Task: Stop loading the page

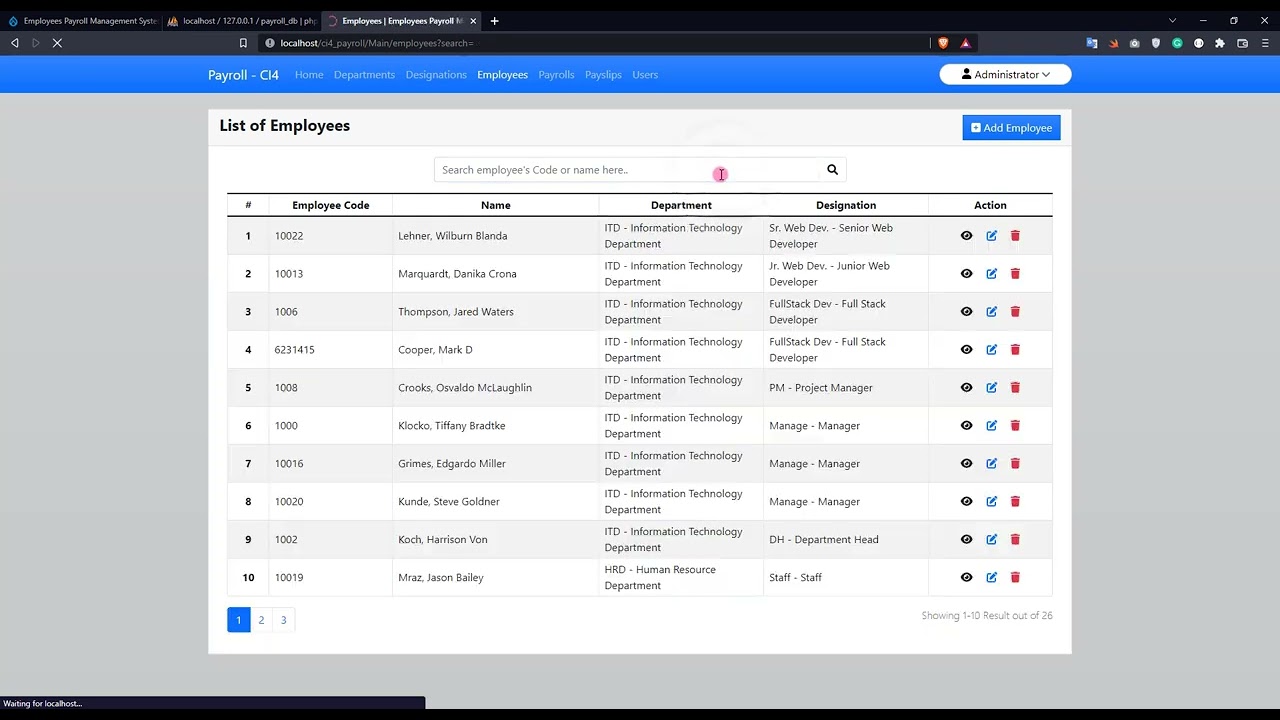Action: coord(57,43)
